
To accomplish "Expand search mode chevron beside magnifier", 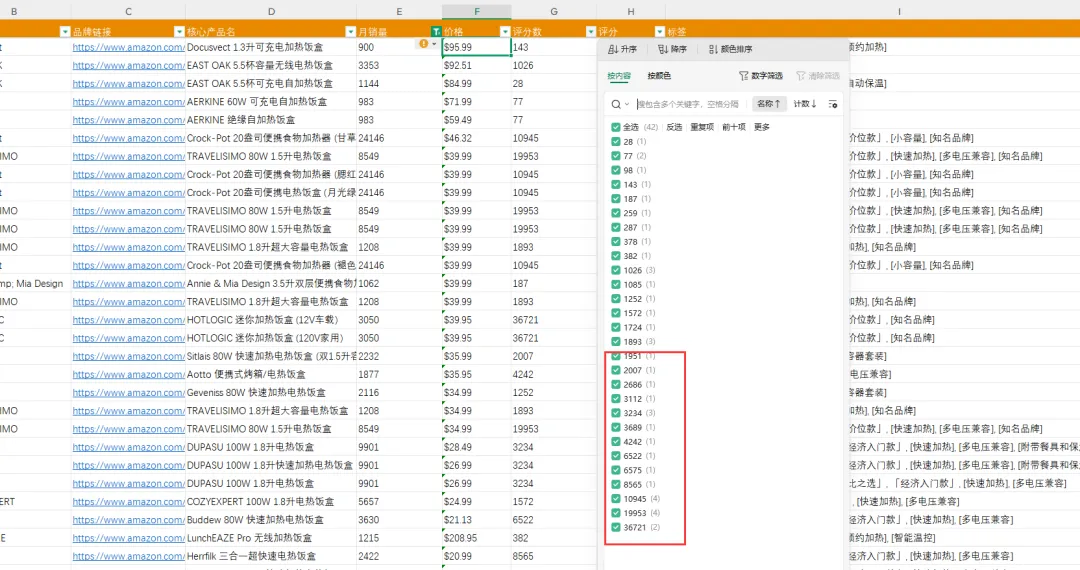I will pos(627,104).
